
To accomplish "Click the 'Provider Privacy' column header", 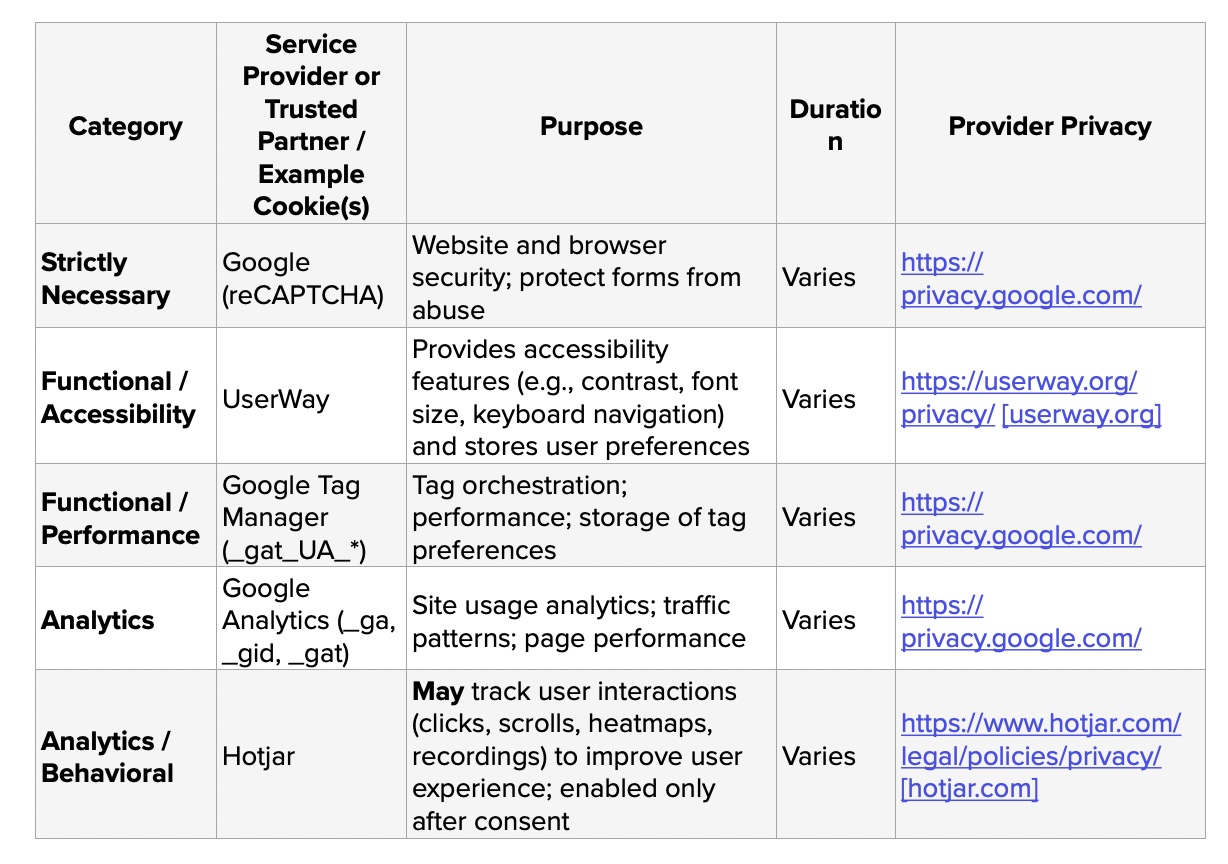I will point(1049,126).
